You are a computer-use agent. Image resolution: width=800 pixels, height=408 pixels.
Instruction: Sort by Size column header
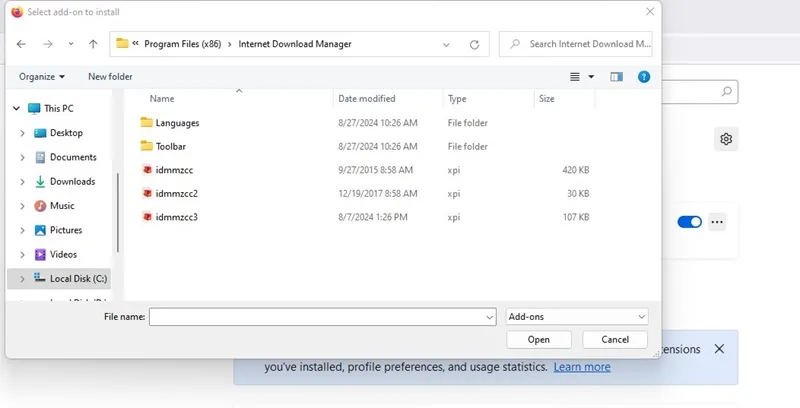546,98
